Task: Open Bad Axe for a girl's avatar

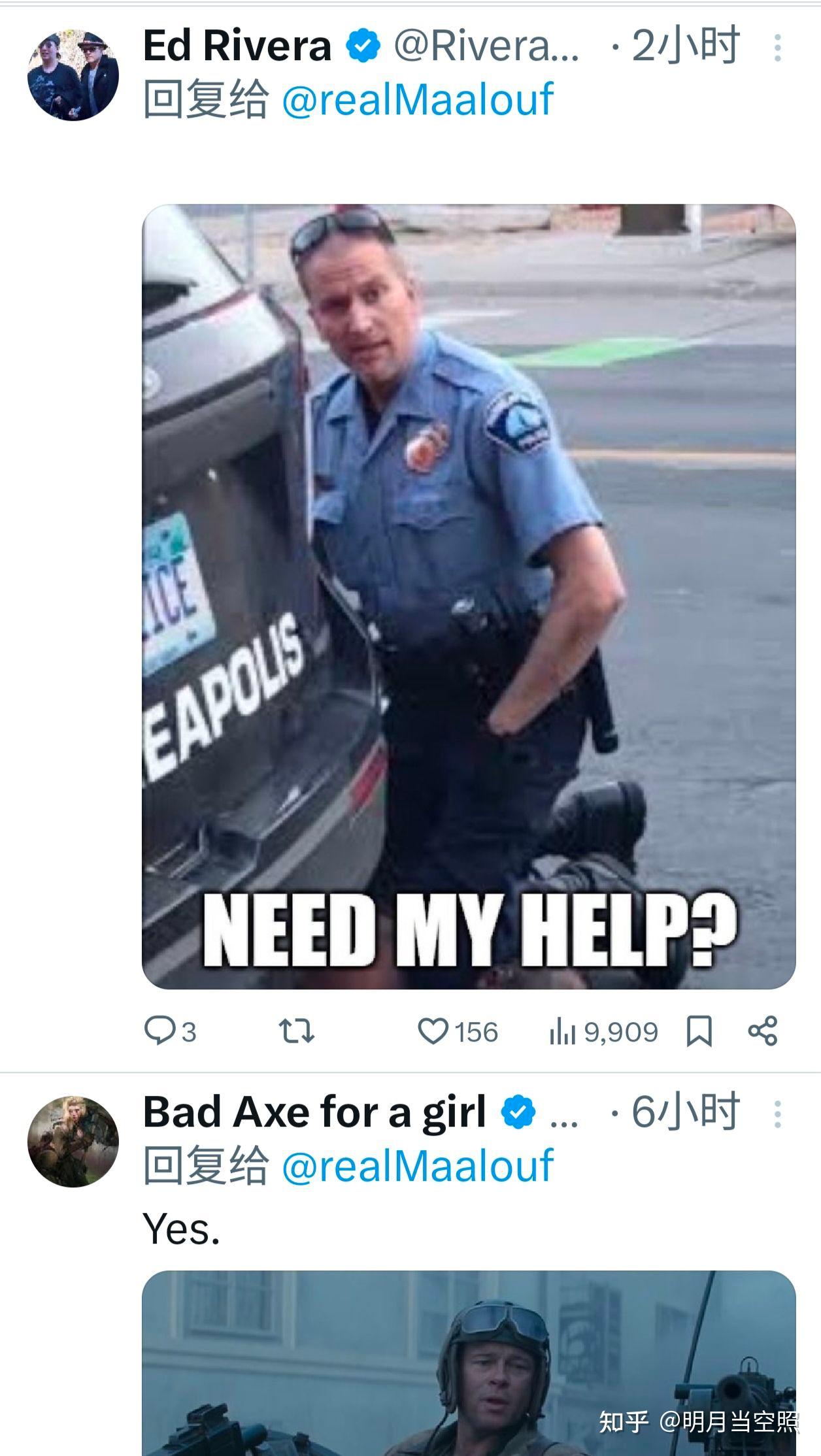Action: click(x=73, y=1142)
